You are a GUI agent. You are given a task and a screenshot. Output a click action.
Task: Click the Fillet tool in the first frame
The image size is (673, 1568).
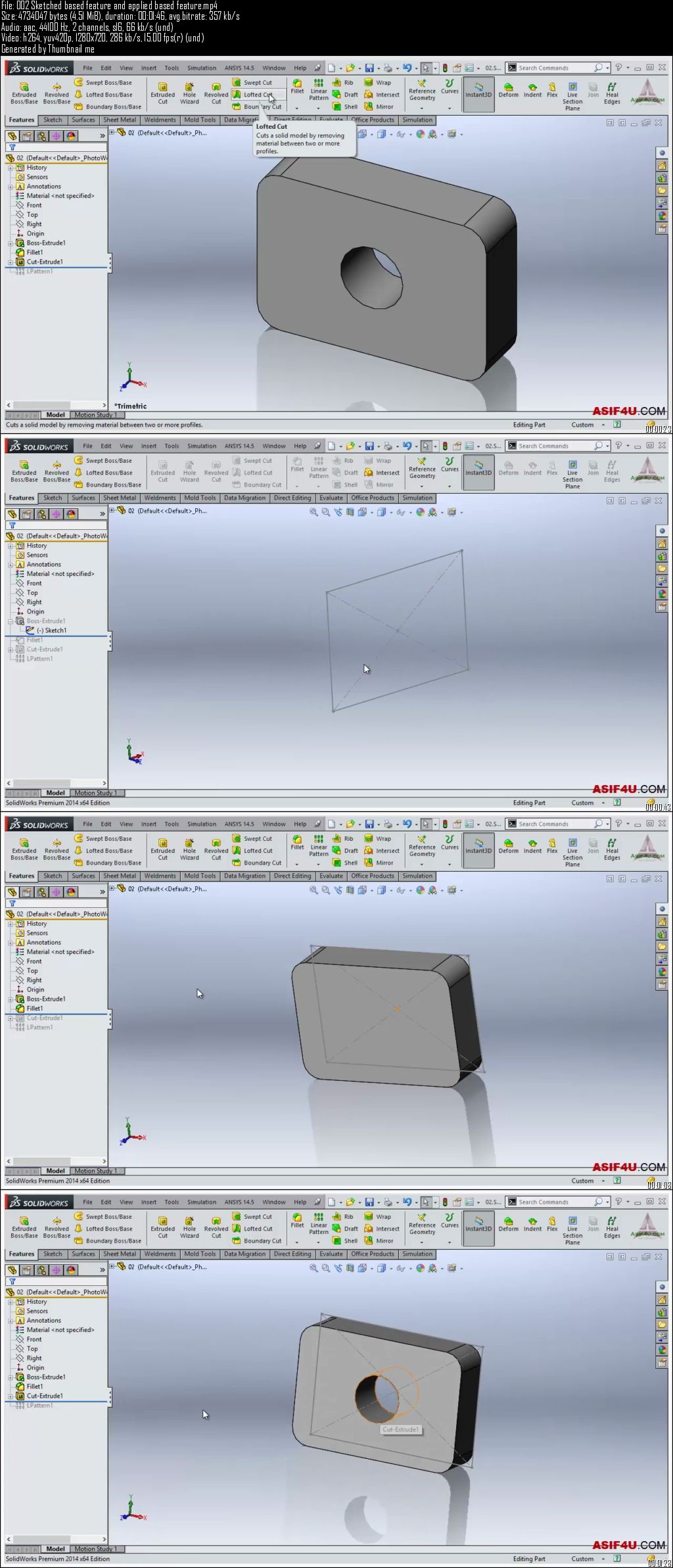[x=298, y=87]
